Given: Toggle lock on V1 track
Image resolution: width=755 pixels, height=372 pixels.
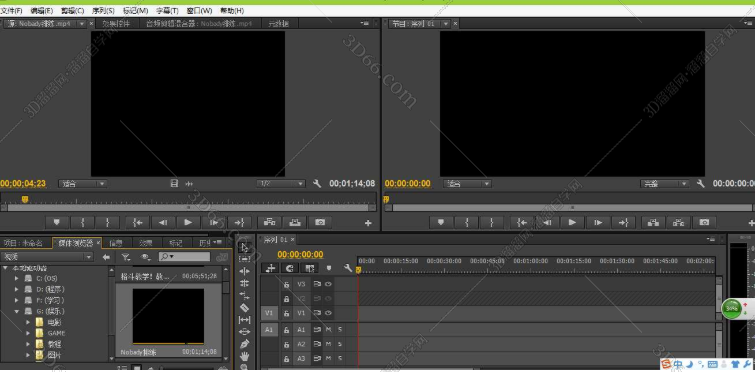Looking at the screenshot, I should pyautogui.click(x=286, y=313).
